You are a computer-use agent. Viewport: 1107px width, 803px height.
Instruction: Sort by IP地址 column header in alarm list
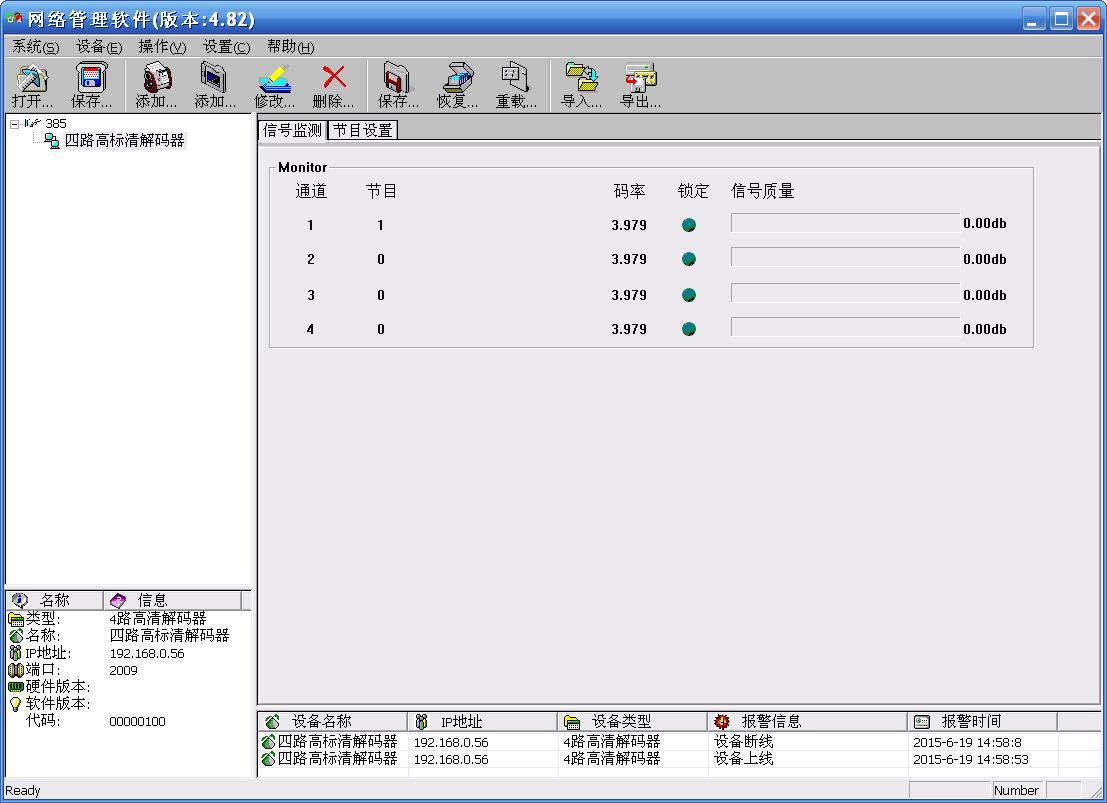482,721
